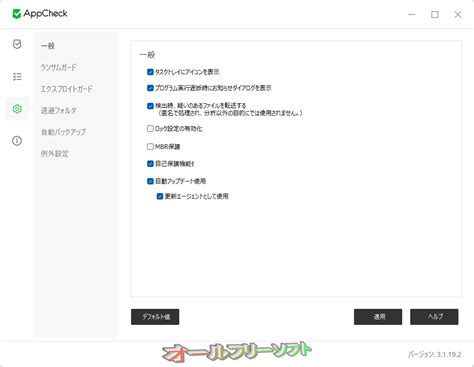Open 自動バックアップ settings category
This screenshot has width=474, height=367.
point(63,132)
